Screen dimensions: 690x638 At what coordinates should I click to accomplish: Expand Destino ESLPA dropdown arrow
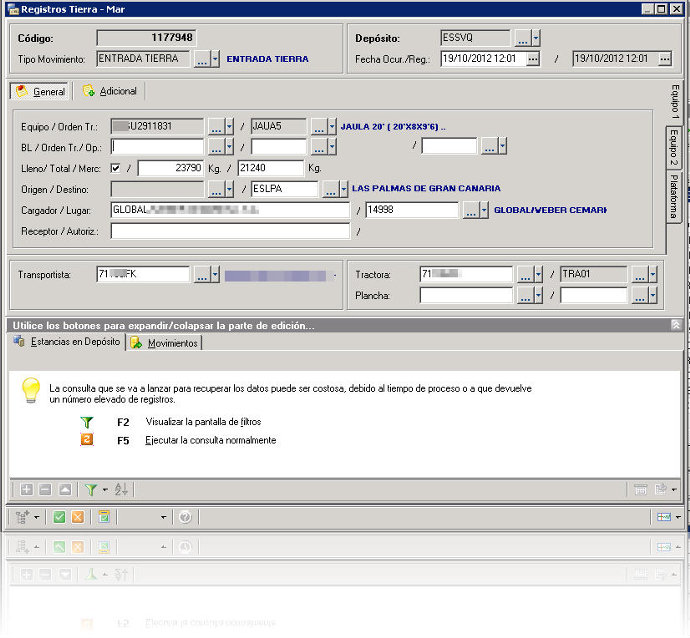[x=344, y=189]
